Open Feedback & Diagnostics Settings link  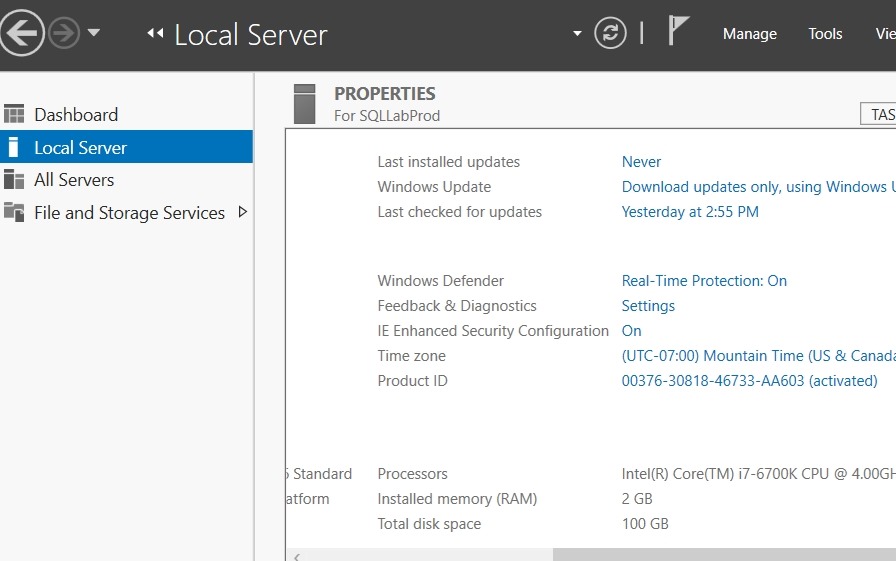[648, 306]
